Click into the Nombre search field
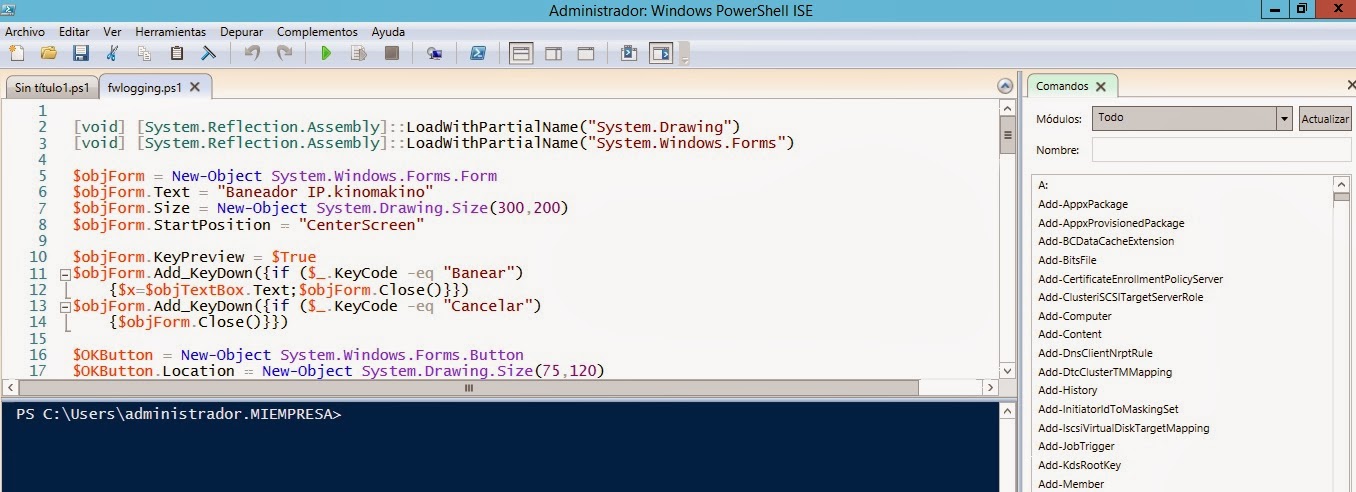 (x=1220, y=150)
